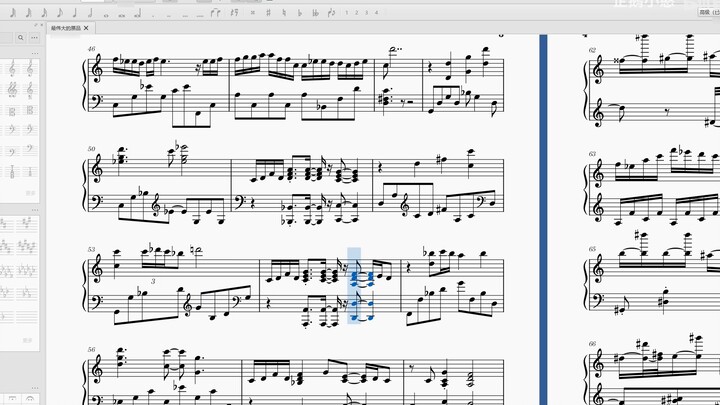This screenshot has height=405, width=720.
Task: Toggle the tie button in note toolbar
Action: pyautogui.click(x=215, y=13)
